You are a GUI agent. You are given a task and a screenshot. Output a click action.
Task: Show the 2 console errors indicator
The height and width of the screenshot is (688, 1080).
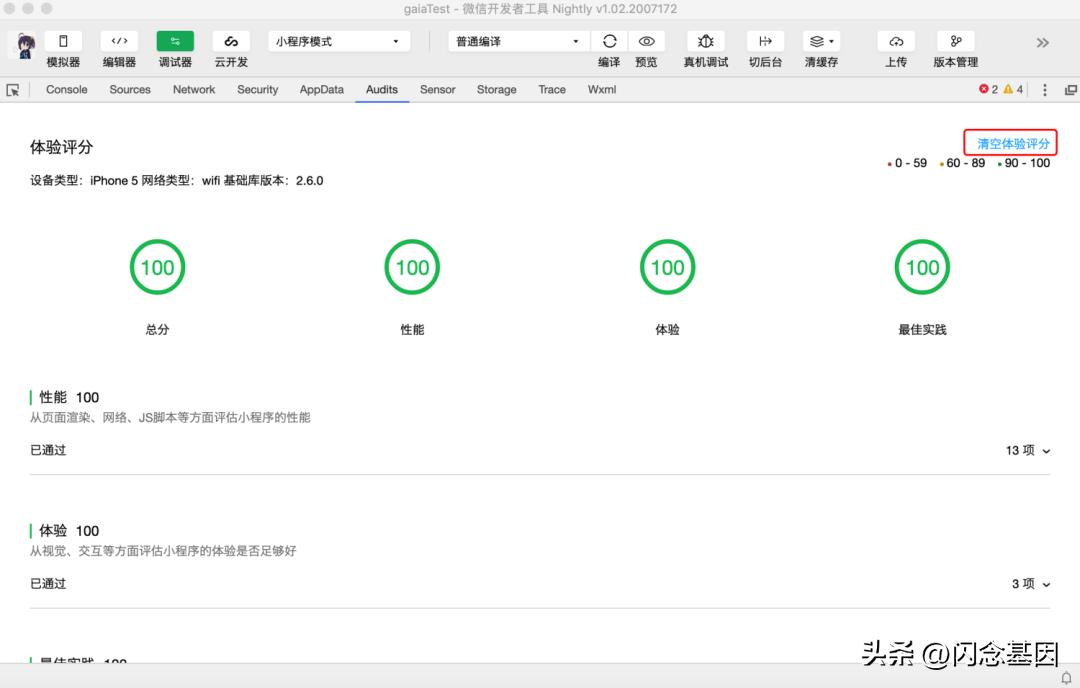pos(988,89)
